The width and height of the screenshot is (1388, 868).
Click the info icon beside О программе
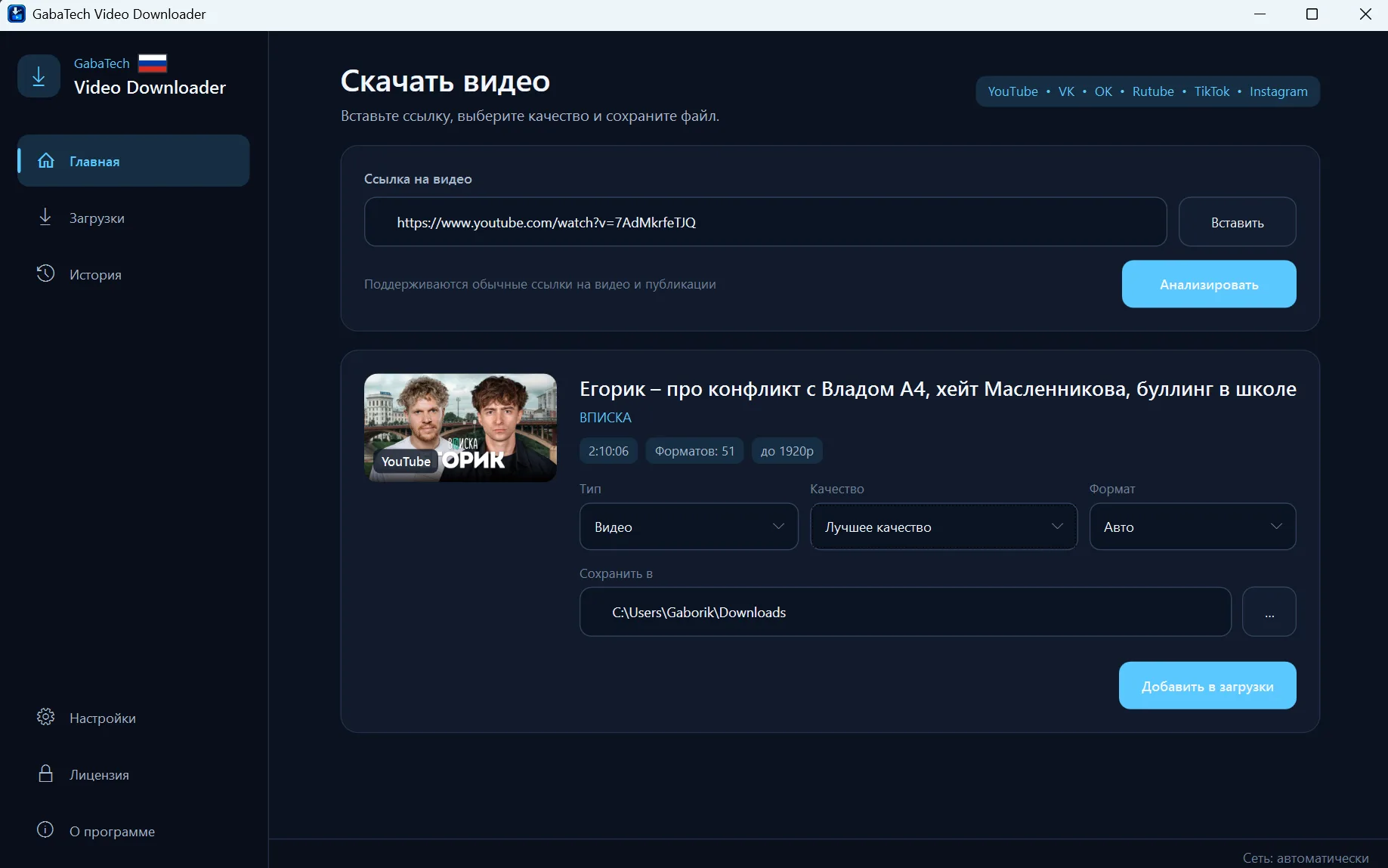coord(45,830)
